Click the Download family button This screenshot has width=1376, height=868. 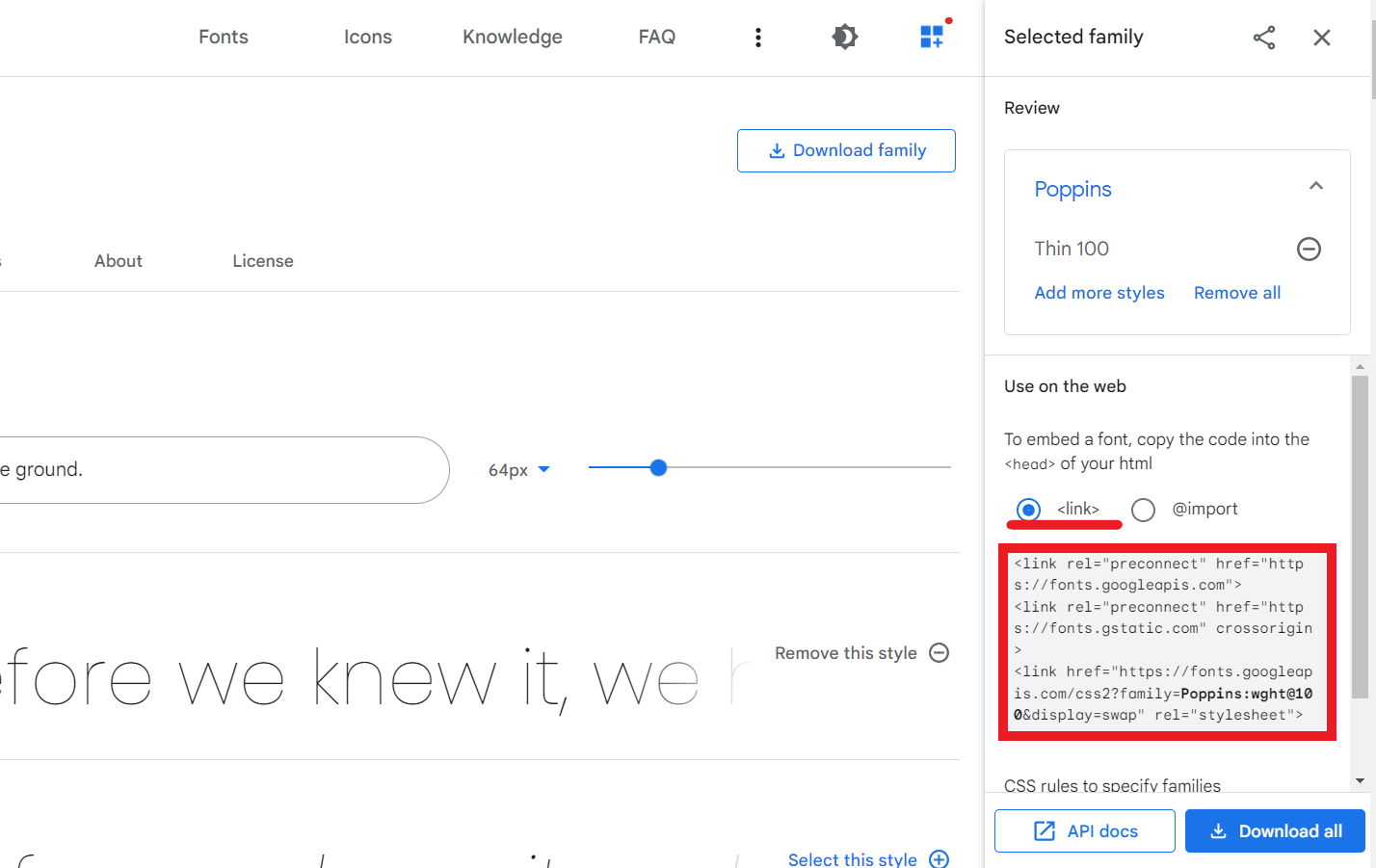tap(846, 150)
